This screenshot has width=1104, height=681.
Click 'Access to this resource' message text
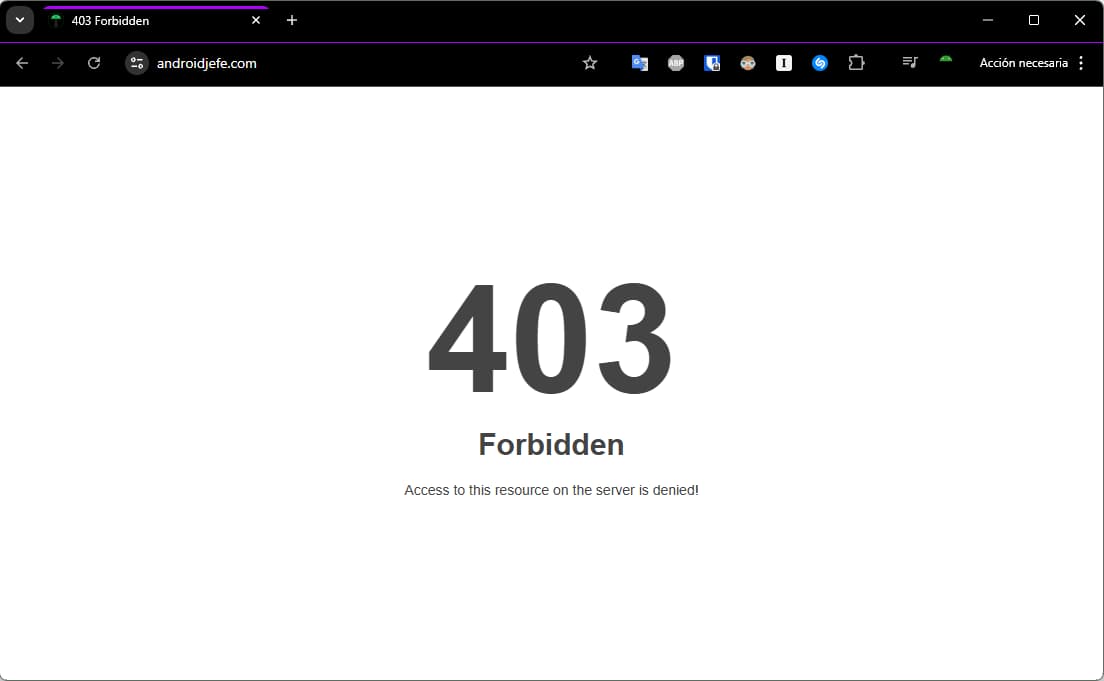click(551, 490)
